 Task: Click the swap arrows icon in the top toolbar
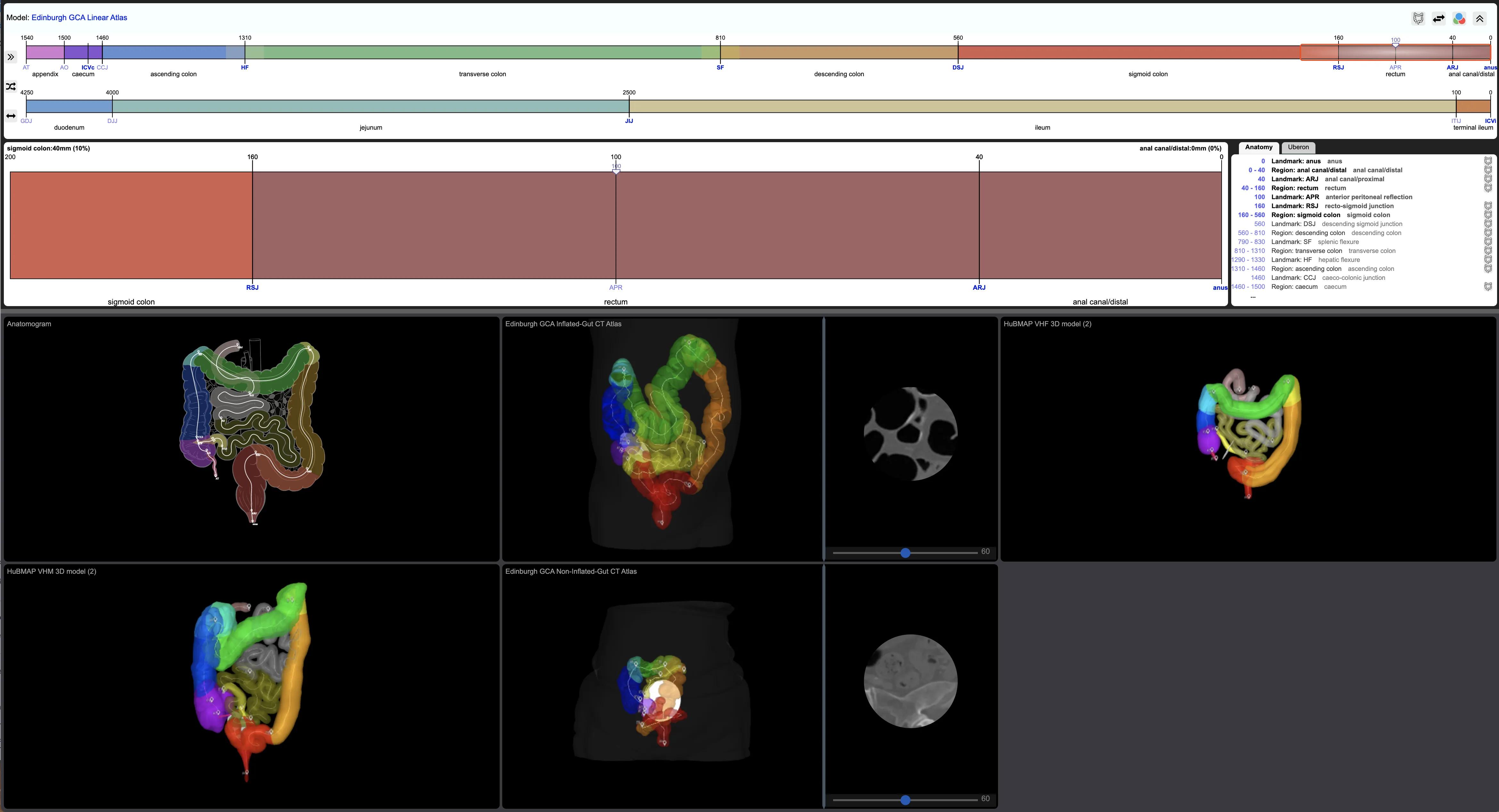[x=1438, y=19]
